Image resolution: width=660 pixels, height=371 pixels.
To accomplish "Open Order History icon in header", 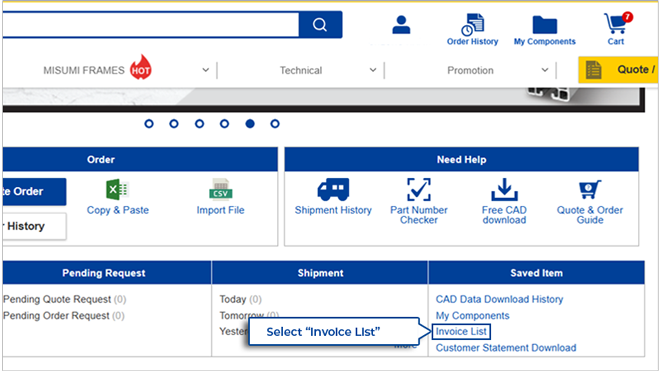I will tap(472, 24).
